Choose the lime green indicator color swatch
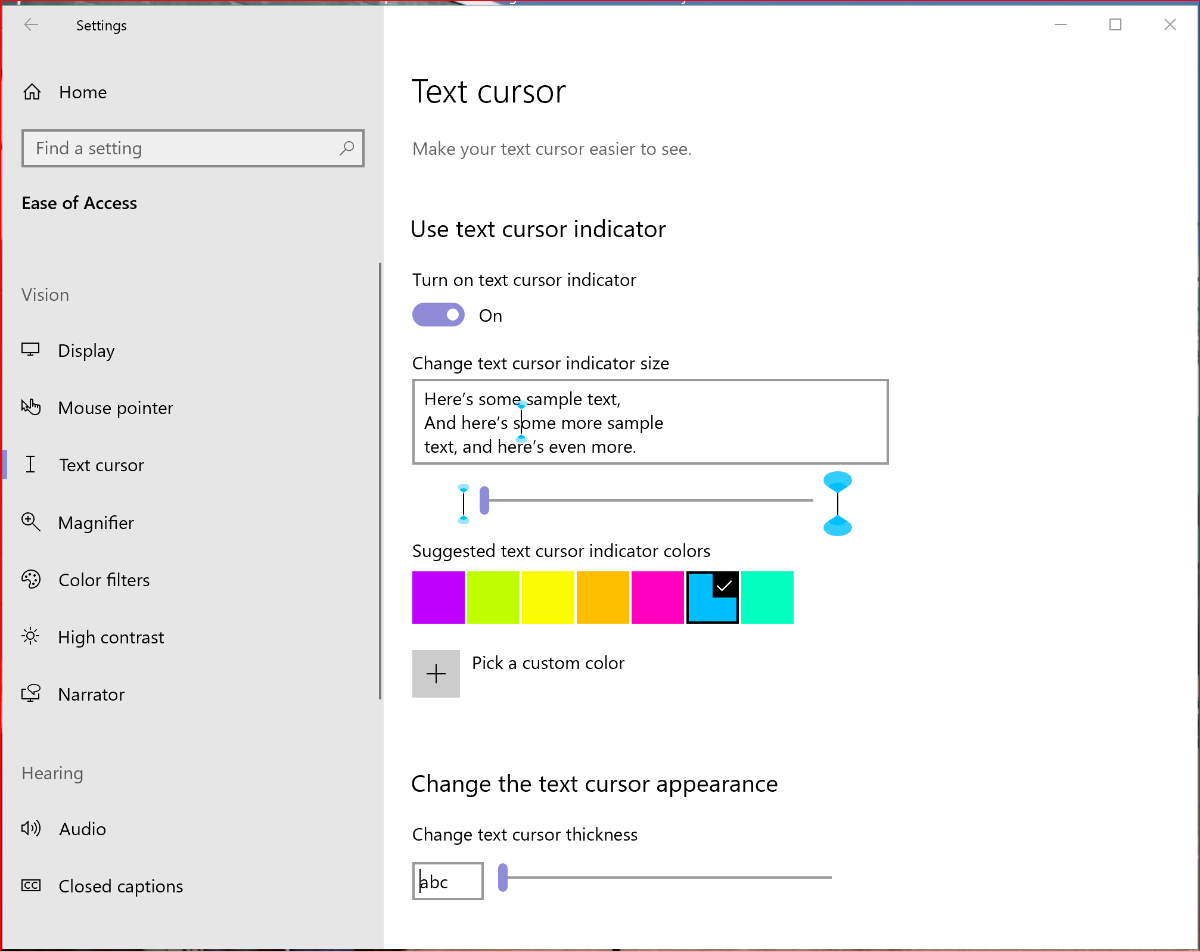Image resolution: width=1200 pixels, height=952 pixels. [493, 598]
